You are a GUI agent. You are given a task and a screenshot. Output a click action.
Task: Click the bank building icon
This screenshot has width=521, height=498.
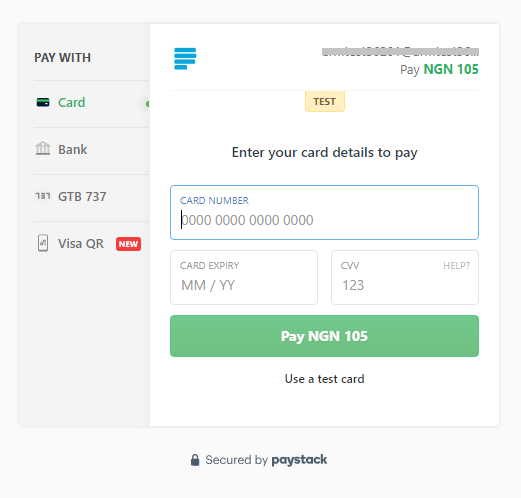coord(43,149)
